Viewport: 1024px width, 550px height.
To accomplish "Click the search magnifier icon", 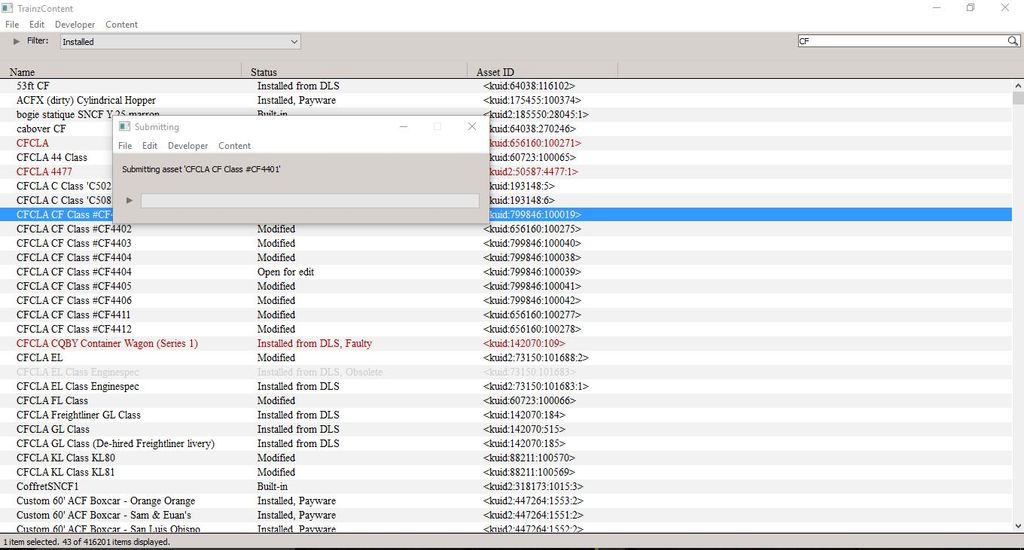I will (x=1012, y=40).
